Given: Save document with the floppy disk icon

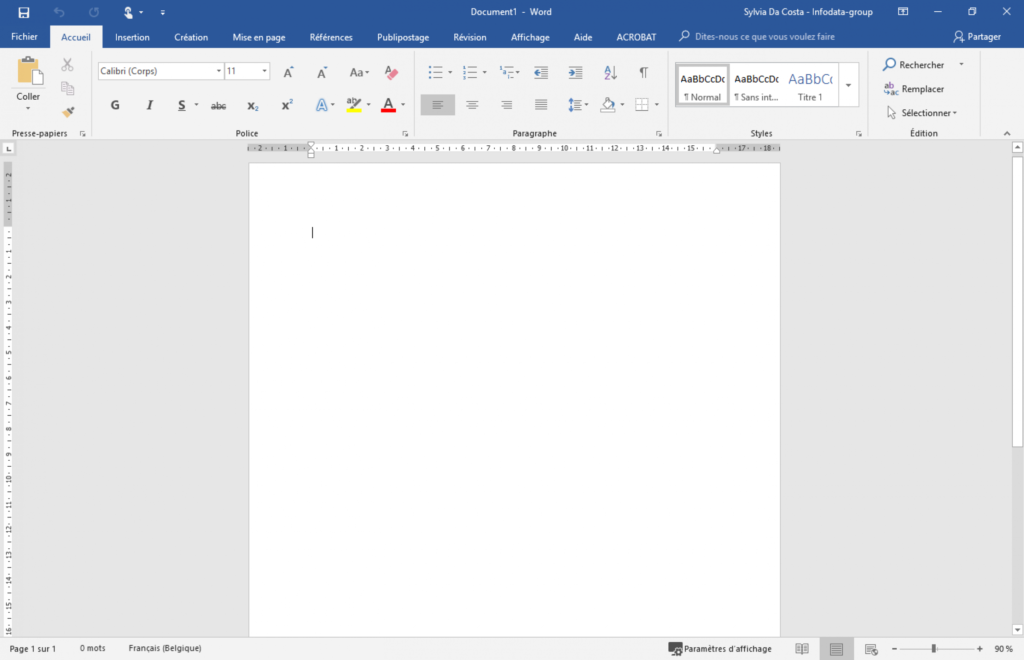Looking at the screenshot, I should click(24, 12).
